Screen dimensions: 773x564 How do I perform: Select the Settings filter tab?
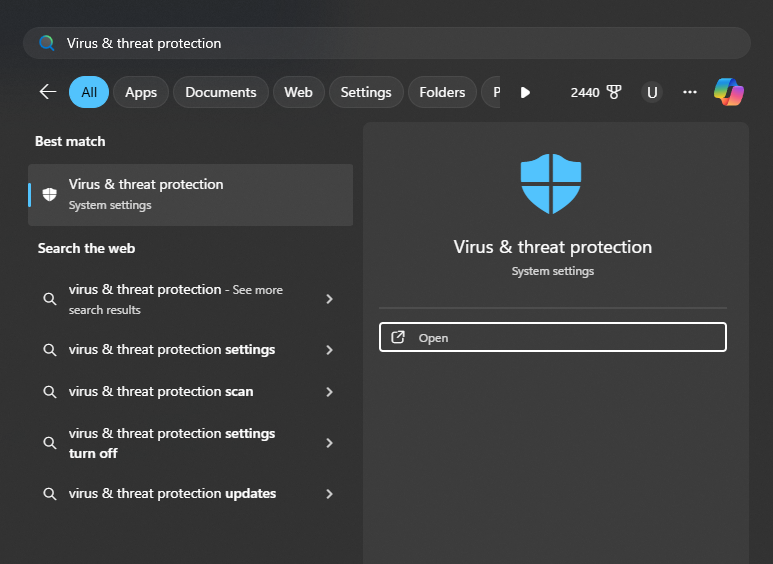(x=366, y=92)
